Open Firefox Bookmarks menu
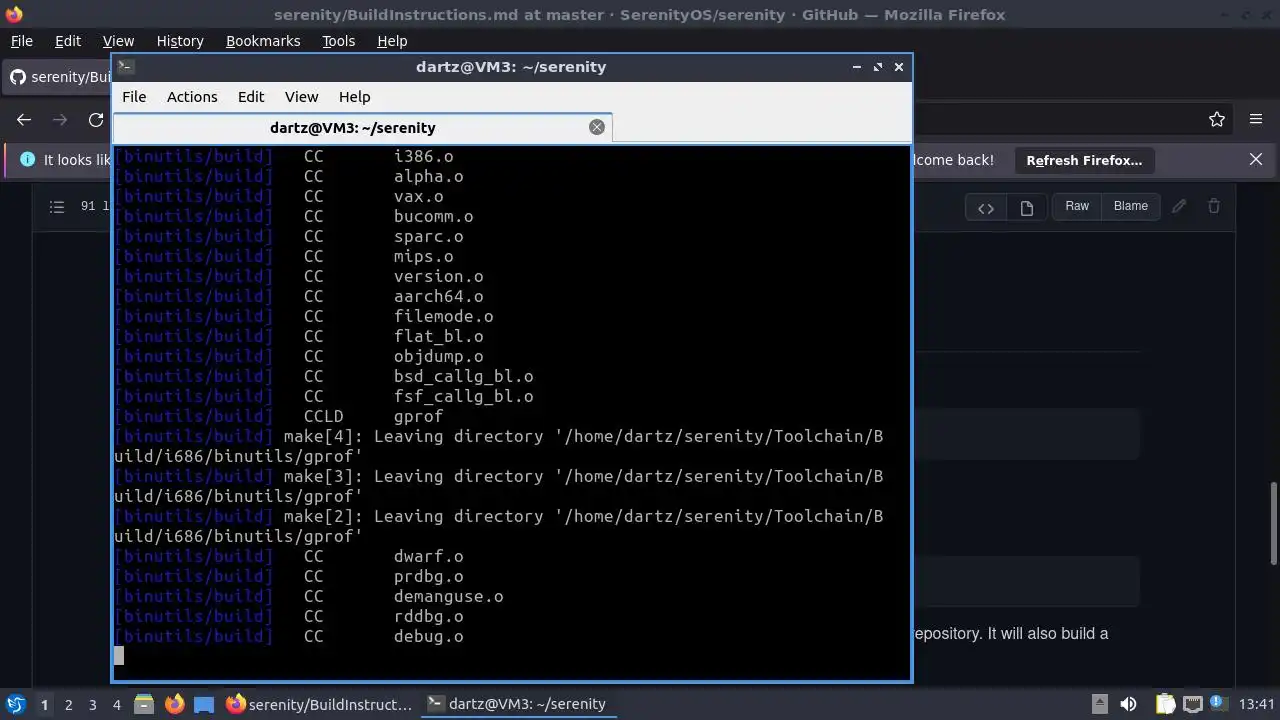Screen dimensions: 1280x720 [x=263, y=41]
